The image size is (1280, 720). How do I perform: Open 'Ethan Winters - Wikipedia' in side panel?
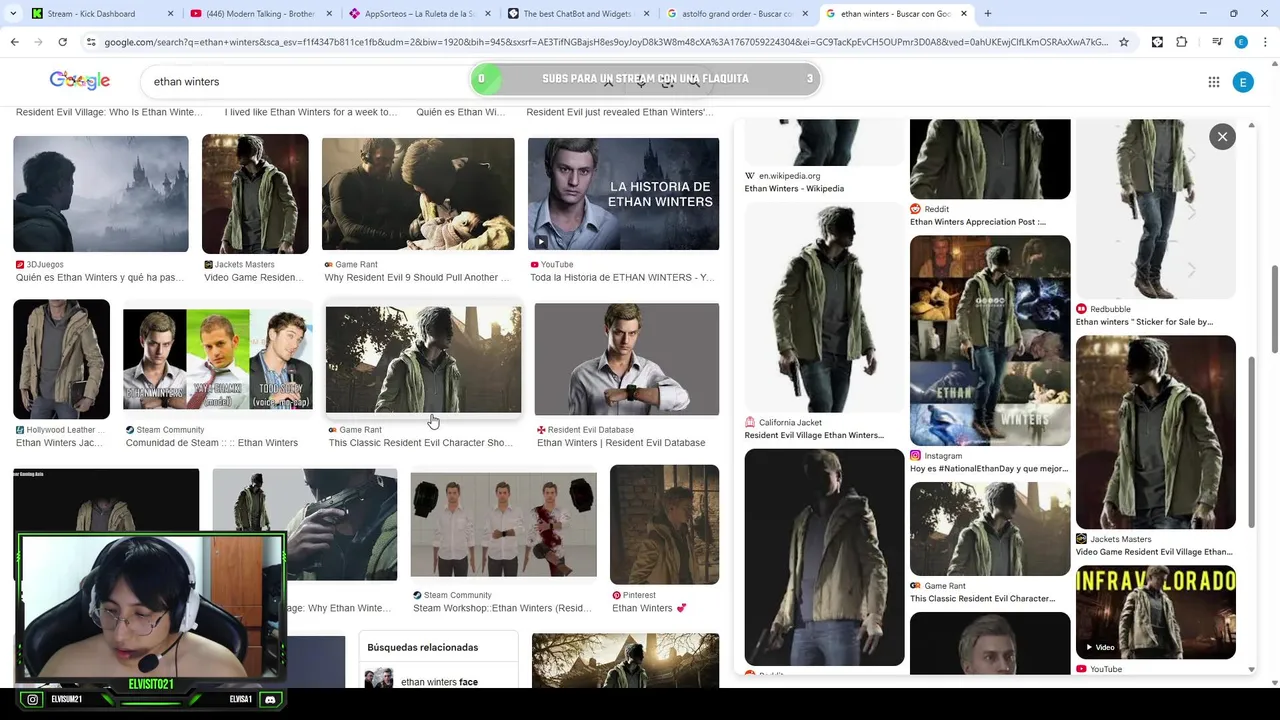794,188
